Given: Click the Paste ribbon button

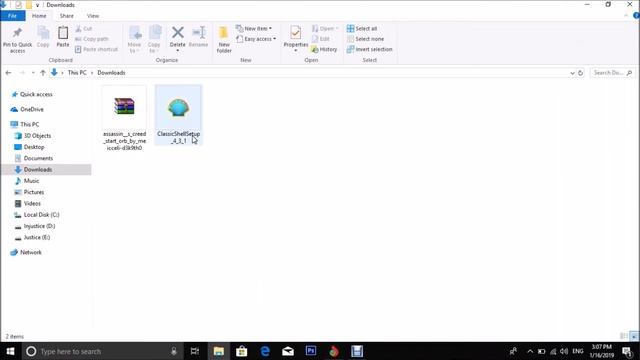Looking at the screenshot, I should pos(63,37).
